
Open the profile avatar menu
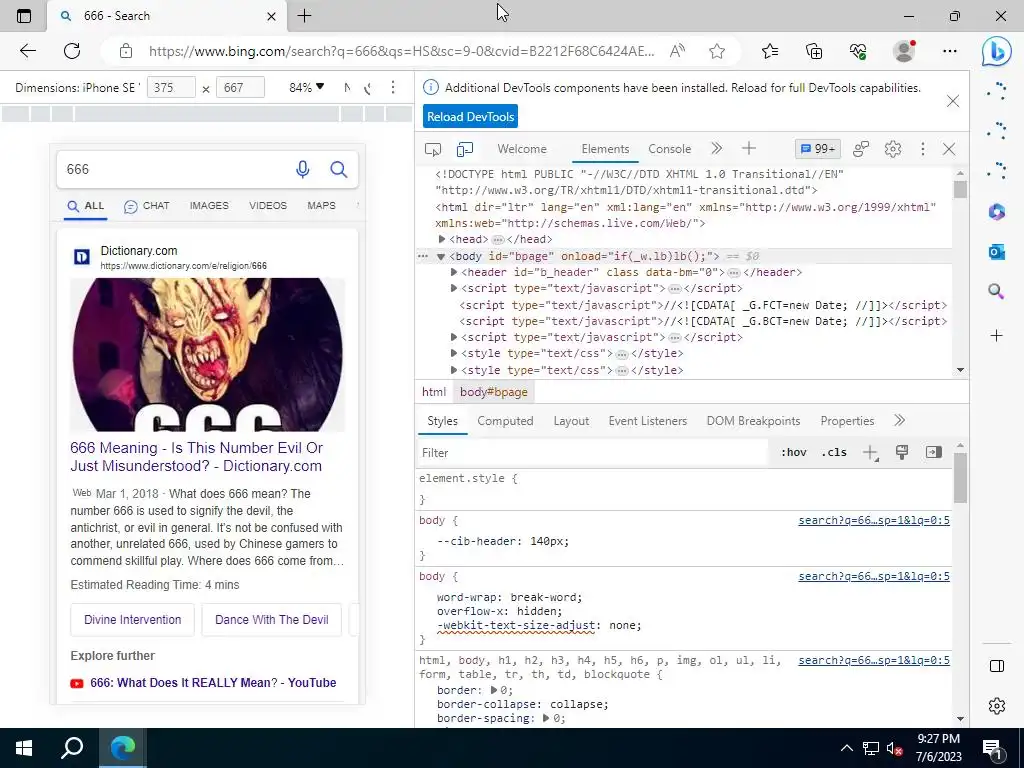coord(904,51)
